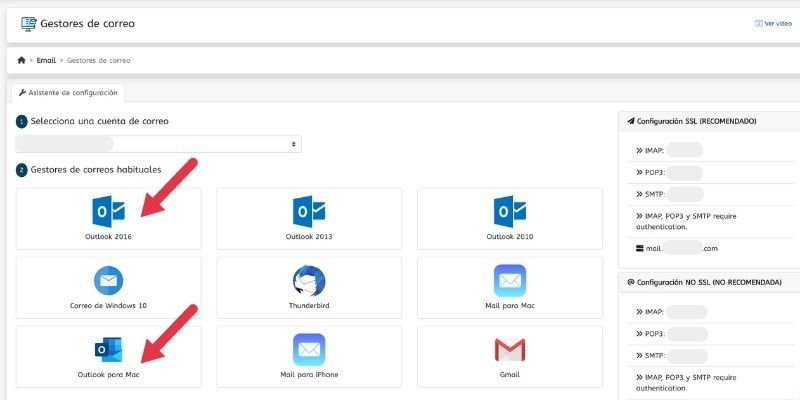Click the SSL IMAP entry
The width and height of the screenshot is (800, 400).
coord(669,150)
